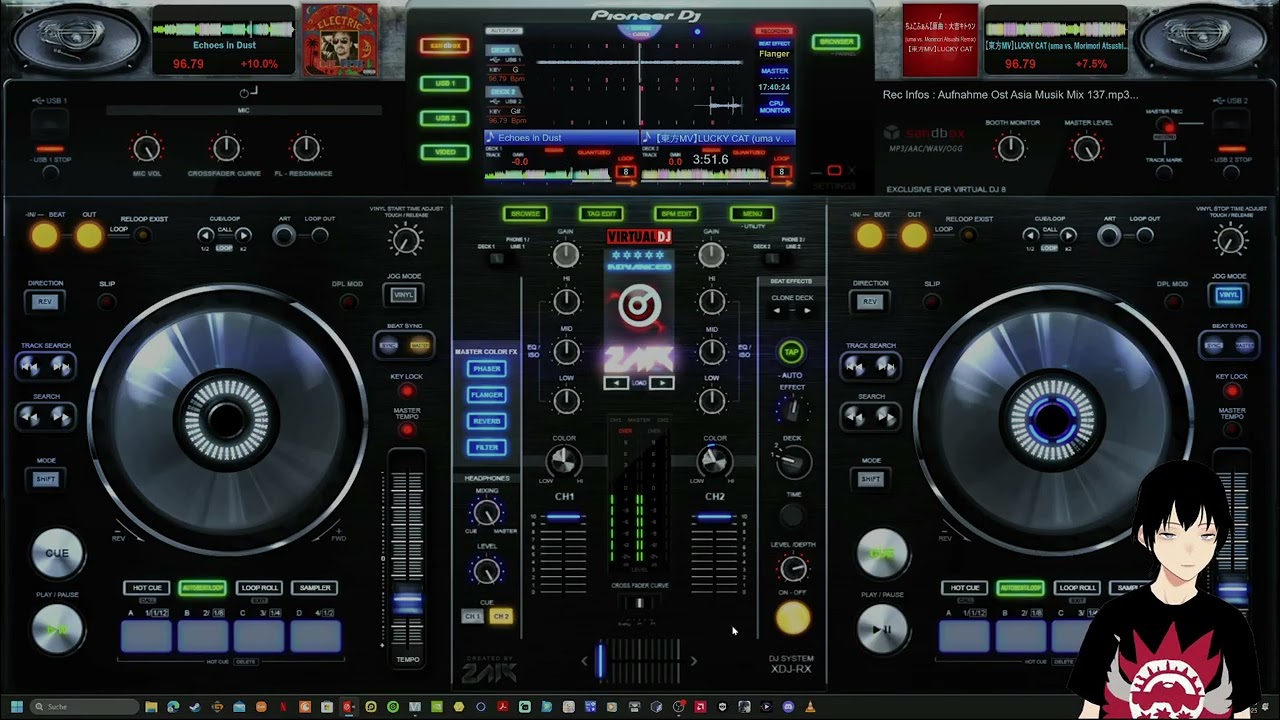Open BROWSE in the mixer section
This screenshot has height=720, width=1280.
[x=525, y=213]
